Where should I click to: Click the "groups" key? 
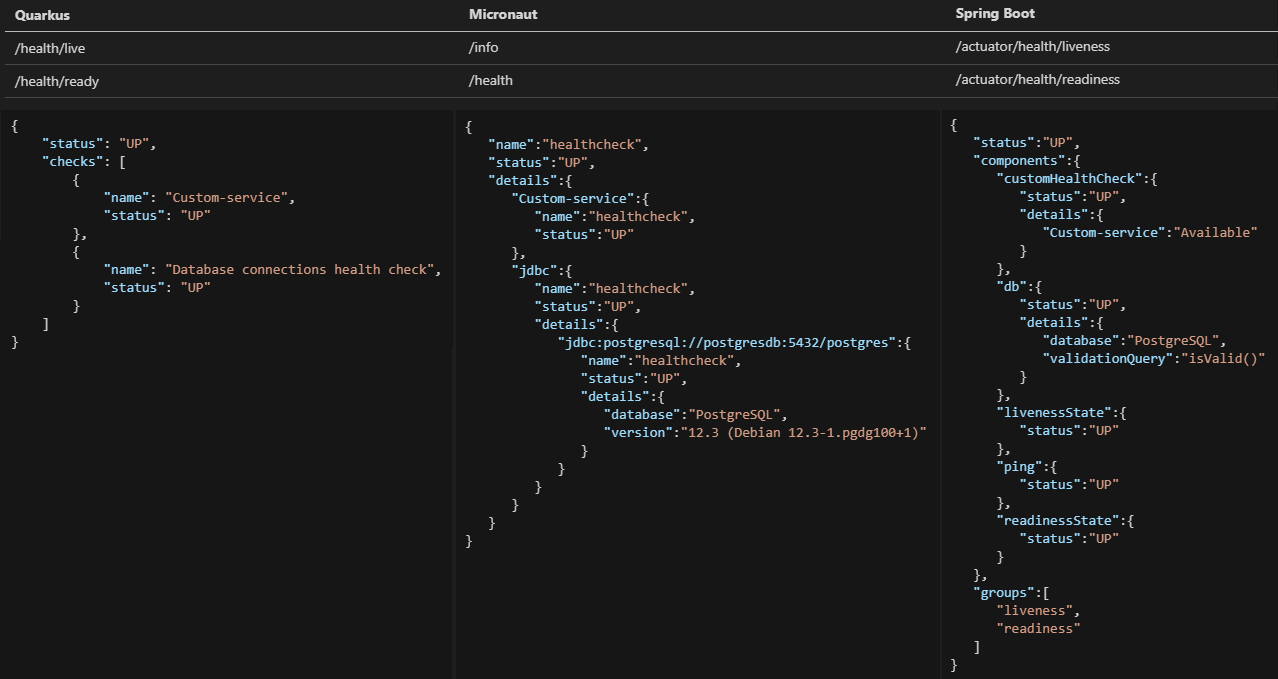pyautogui.click(x=1003, y=592)
